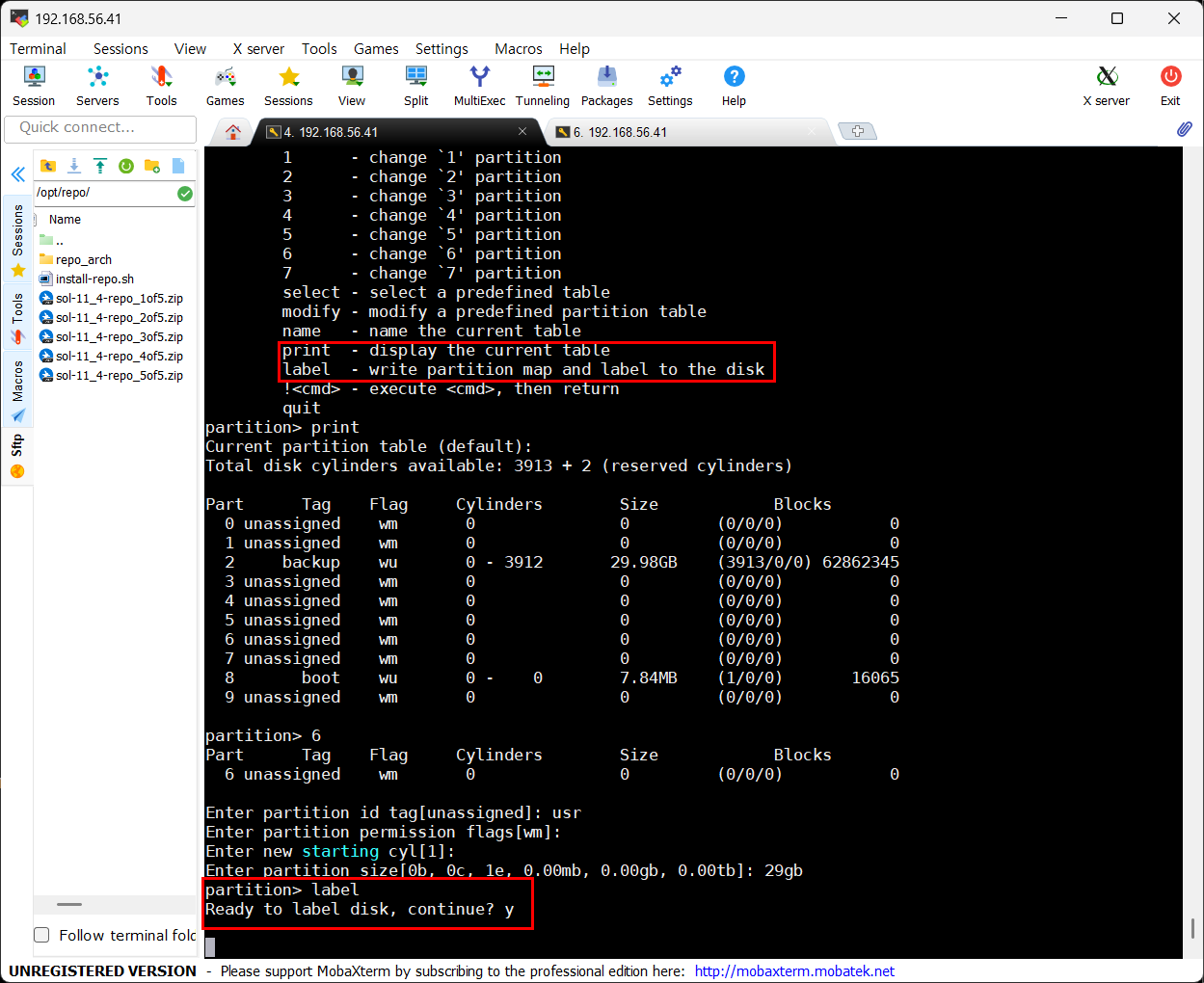Open the Tools menu in menu bar
Screen dimensions: 1204x983
coord(319,49)
